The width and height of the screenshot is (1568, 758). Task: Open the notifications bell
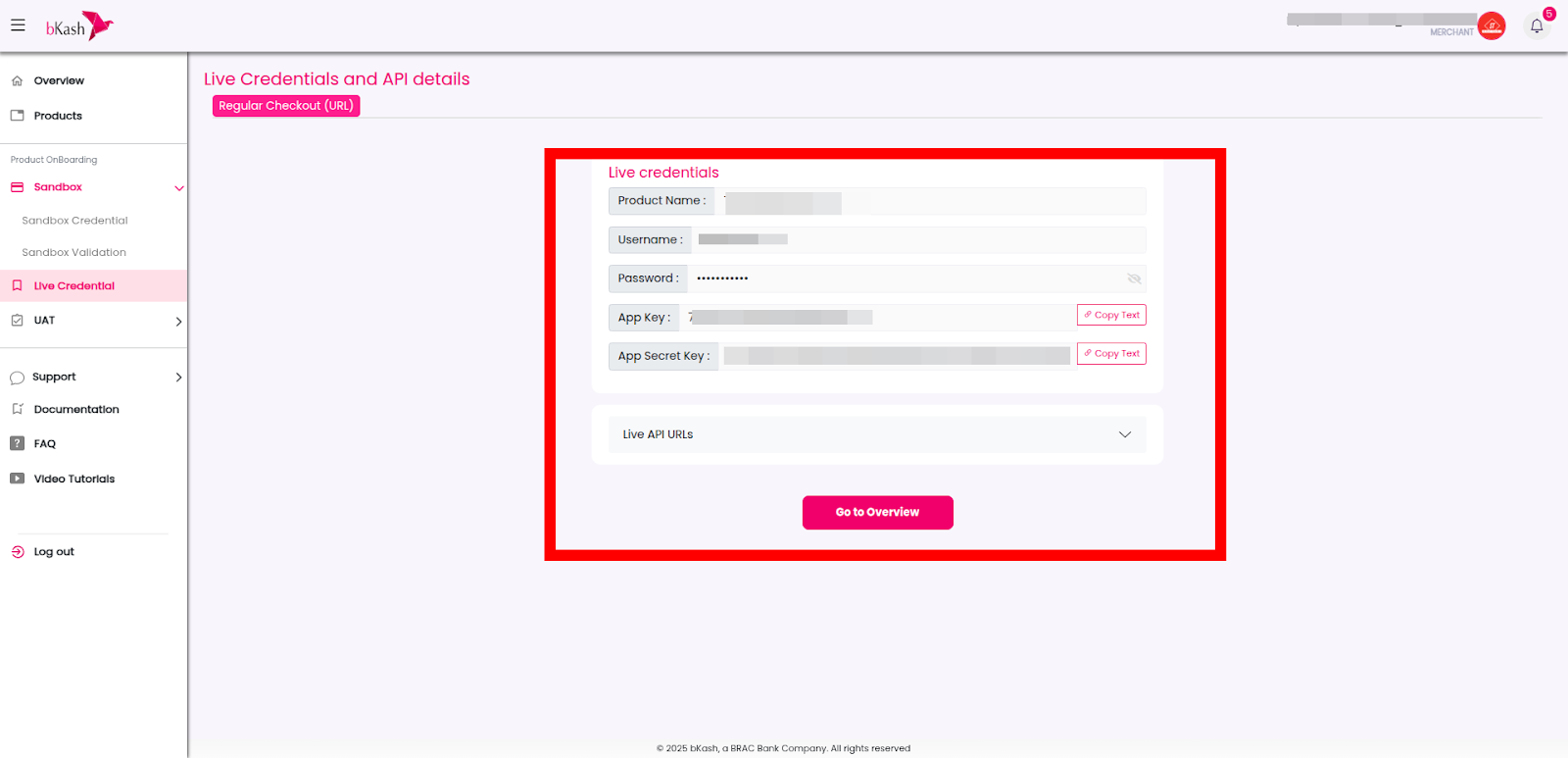(x=1537, y=26)
